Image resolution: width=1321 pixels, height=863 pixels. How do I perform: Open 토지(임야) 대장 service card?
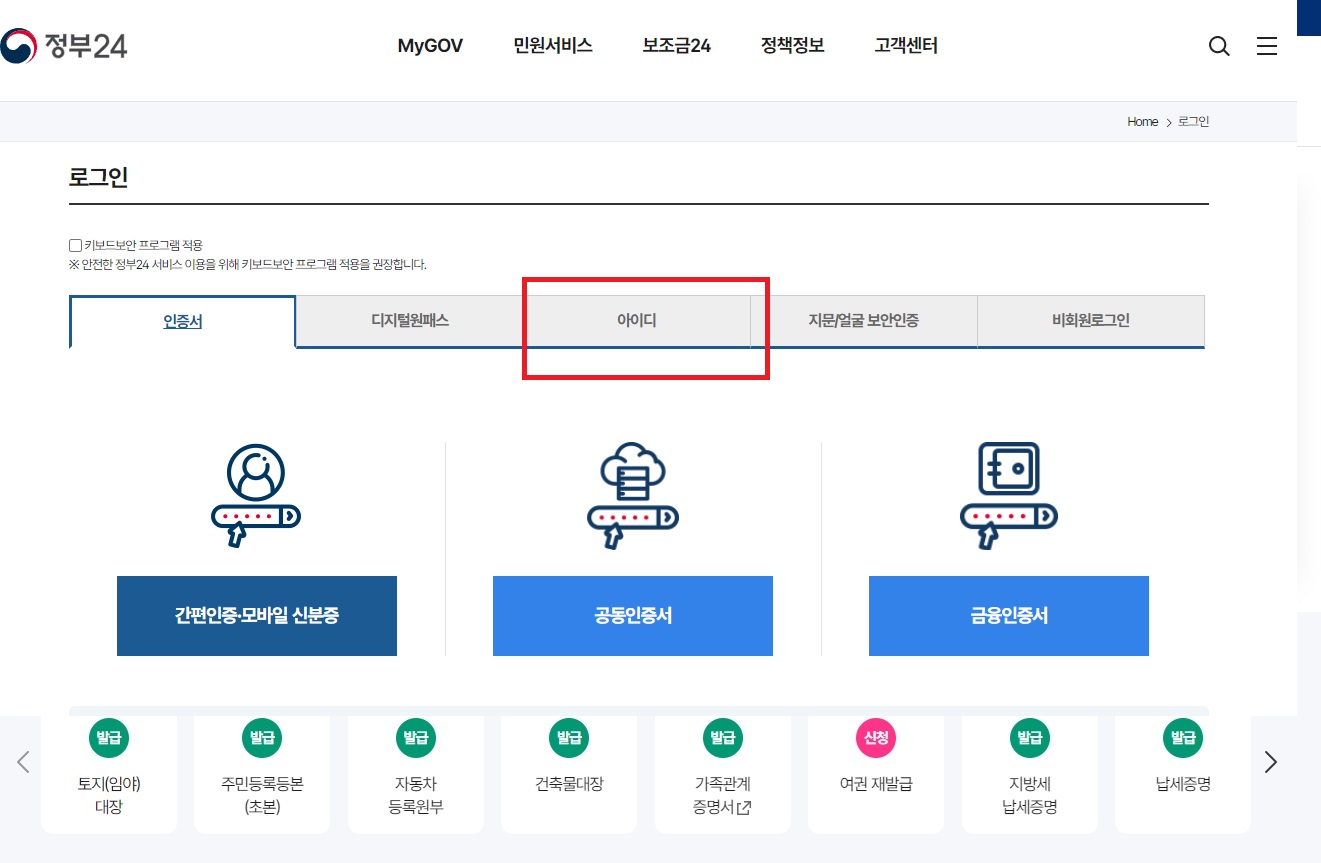click(109, 774)
